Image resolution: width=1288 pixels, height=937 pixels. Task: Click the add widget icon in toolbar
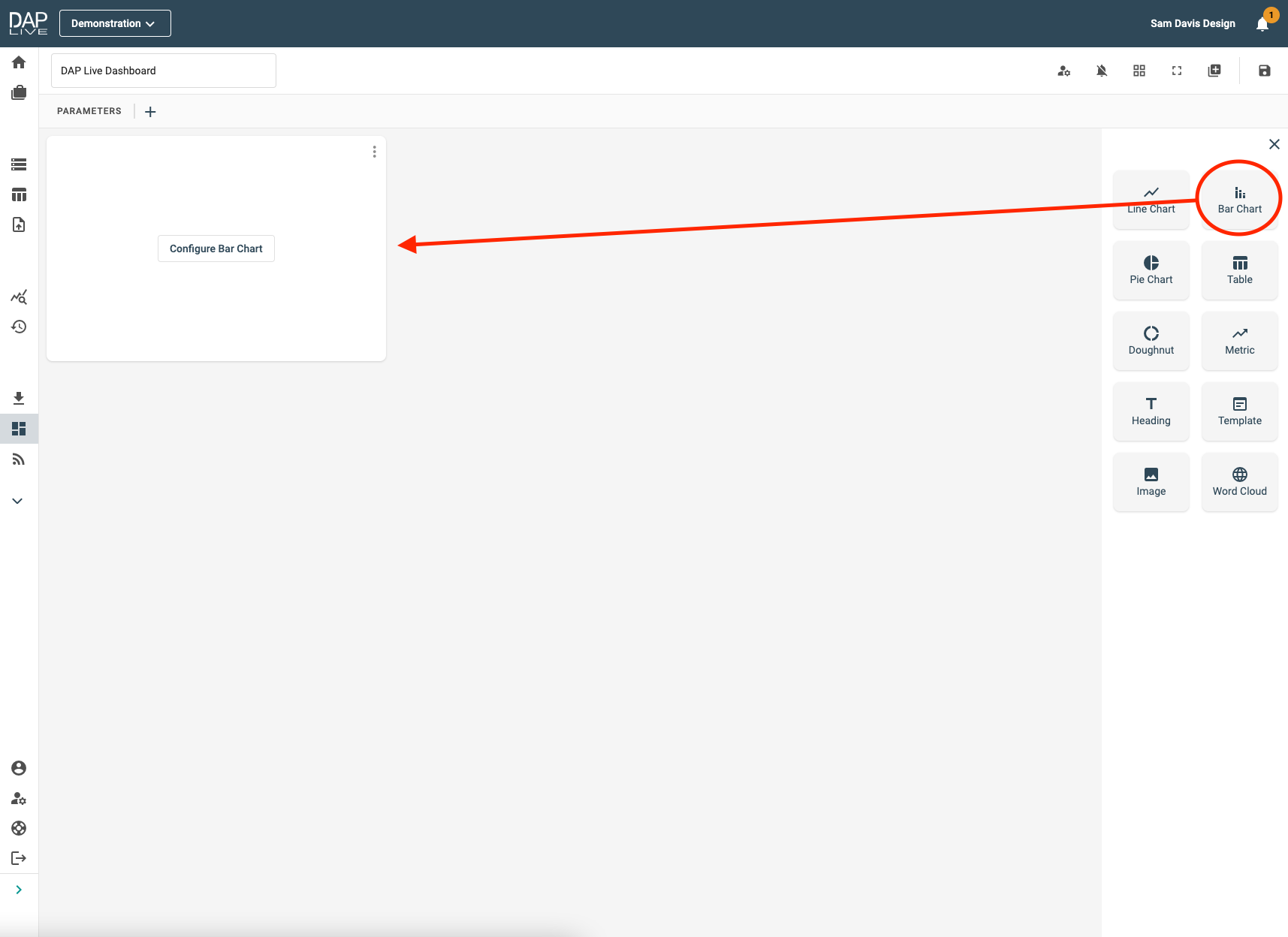tap(1214, 71)
